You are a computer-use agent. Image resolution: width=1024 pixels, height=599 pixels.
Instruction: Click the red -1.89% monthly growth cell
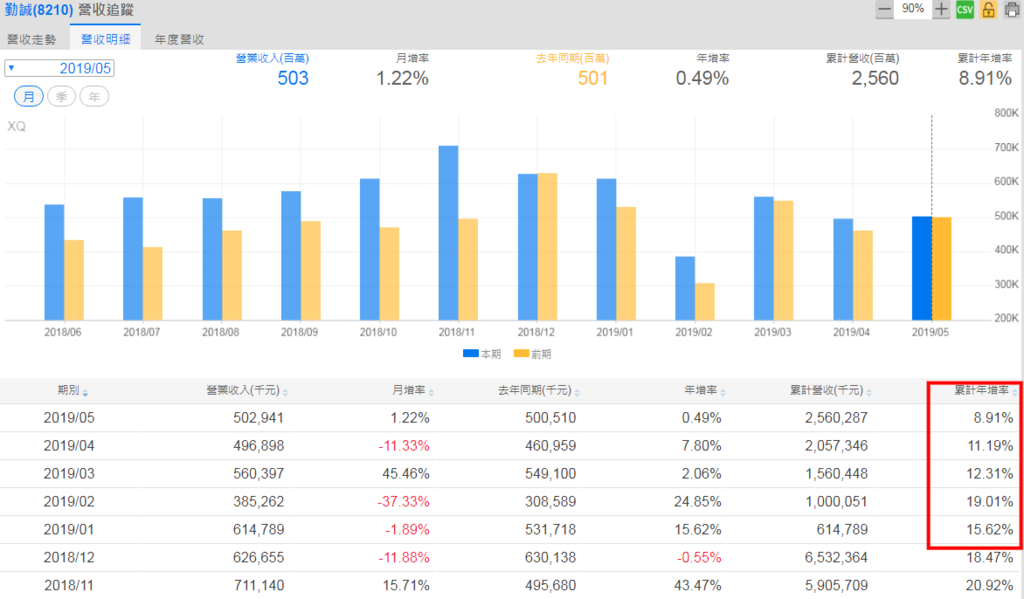click(x=408, y=530)
